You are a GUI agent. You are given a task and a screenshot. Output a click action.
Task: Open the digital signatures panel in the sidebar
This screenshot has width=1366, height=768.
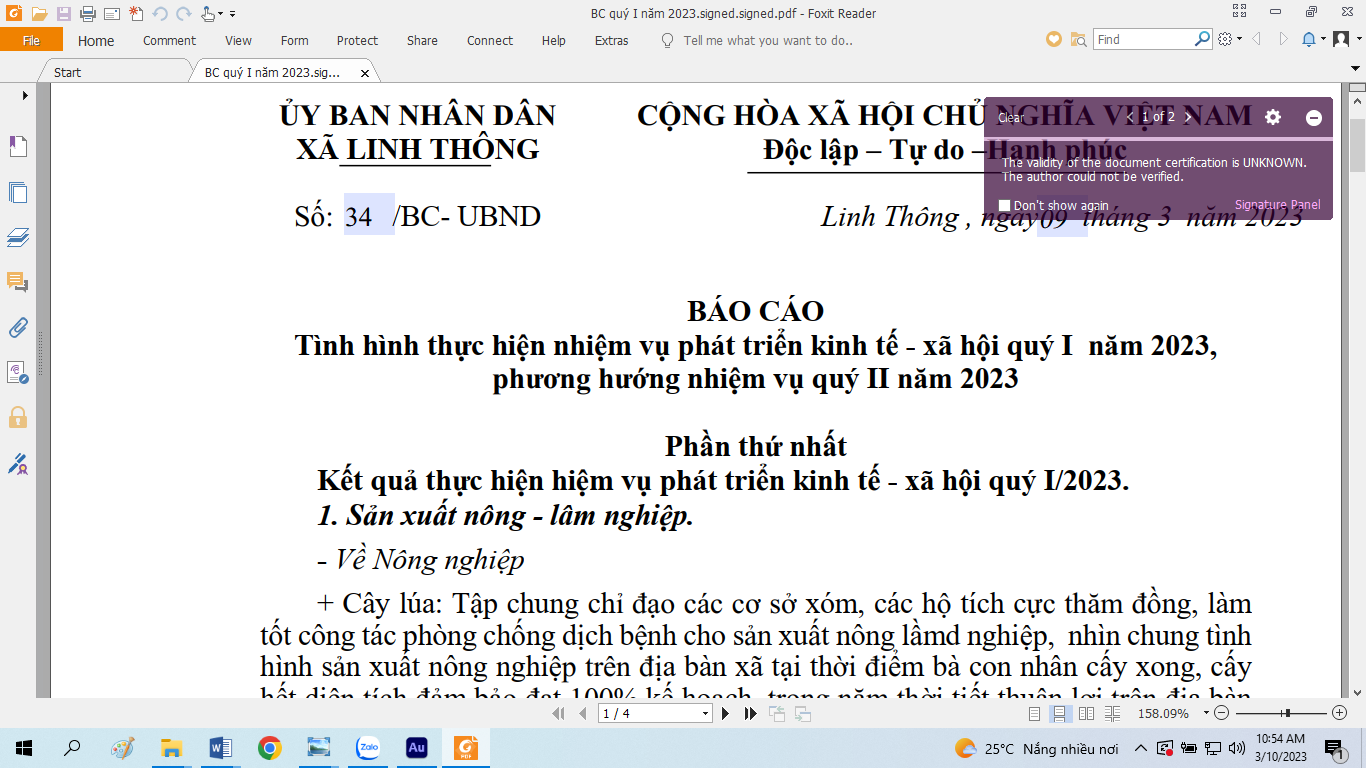pyautogui.click(x=18, y=372)
